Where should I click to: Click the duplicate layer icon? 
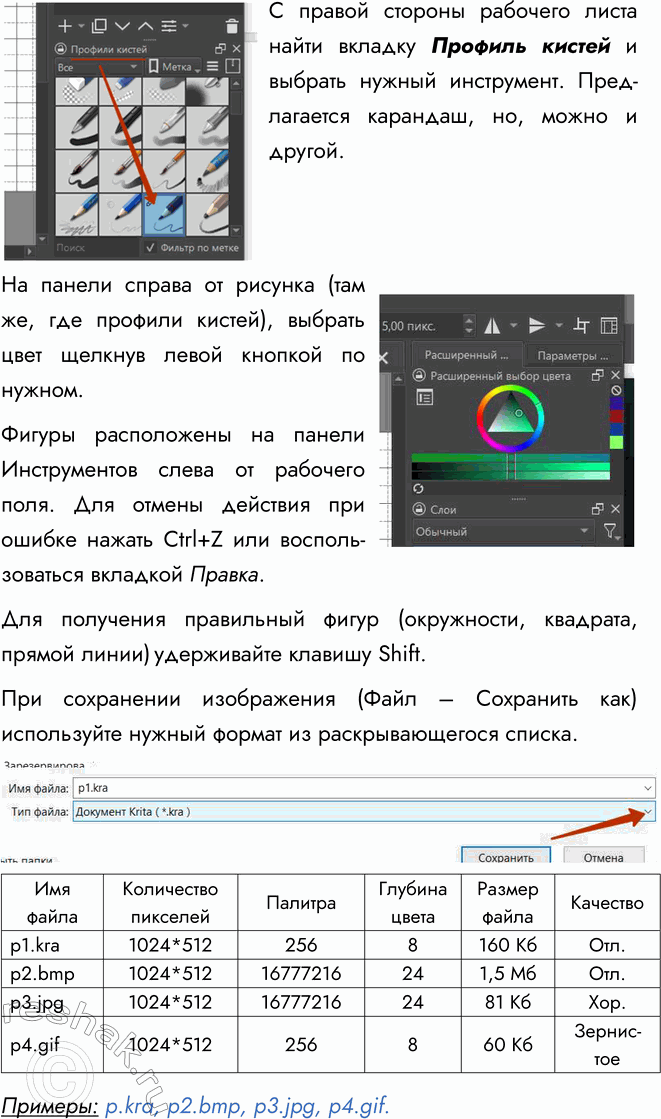coord(98,25)
